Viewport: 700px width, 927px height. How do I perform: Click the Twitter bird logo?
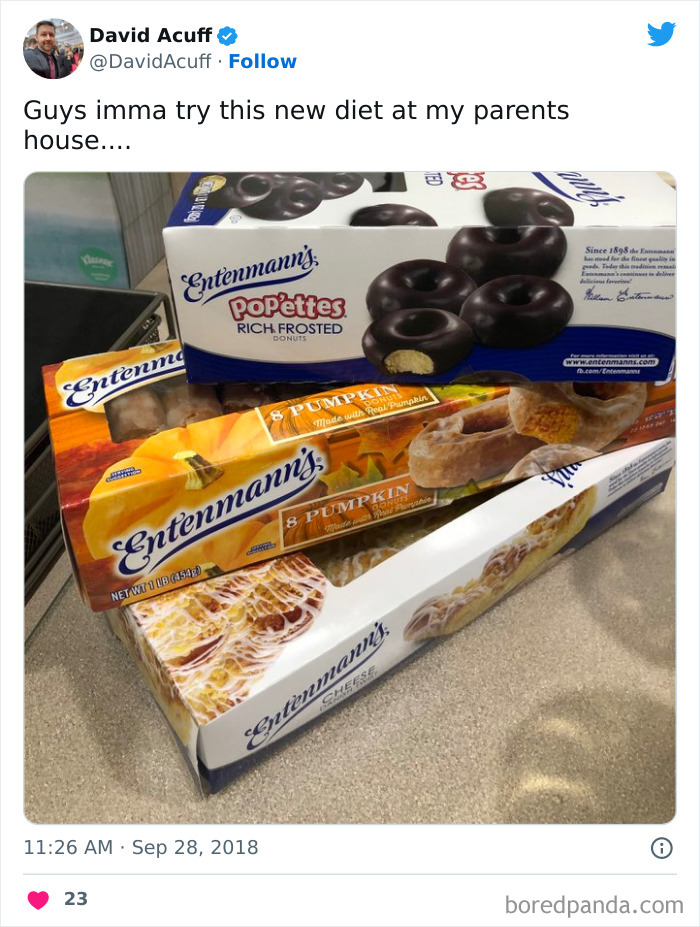(x=661, y=34)
